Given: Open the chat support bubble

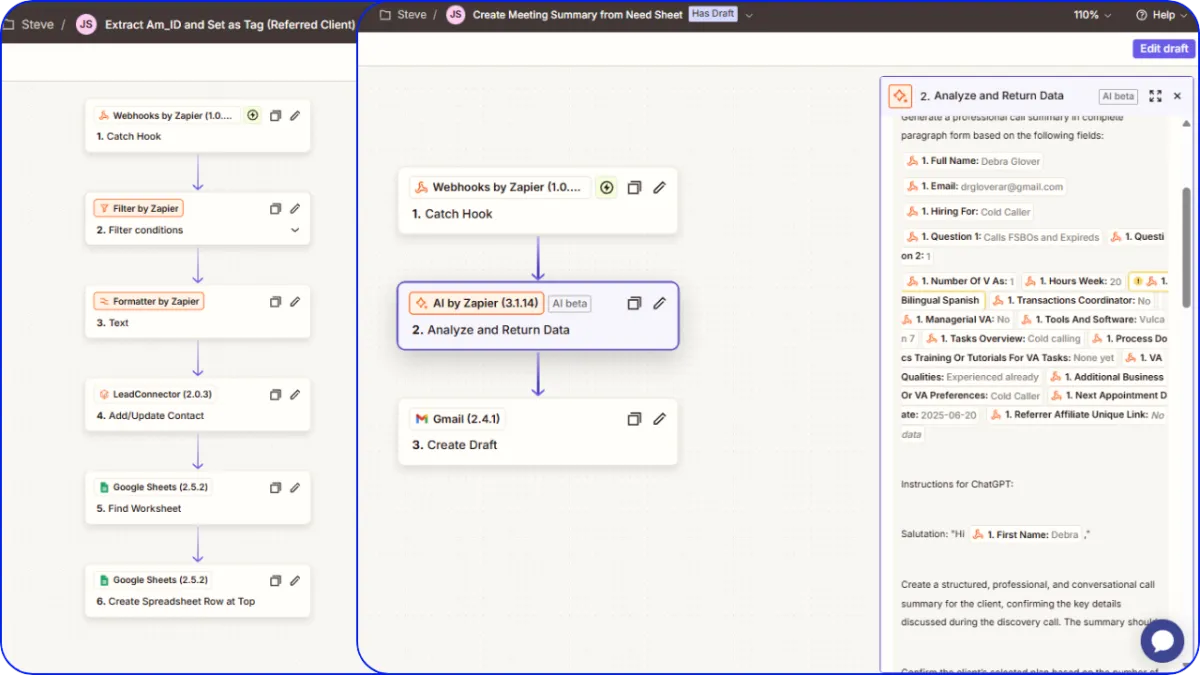Looking at the screenshot, I should 1162,640.
